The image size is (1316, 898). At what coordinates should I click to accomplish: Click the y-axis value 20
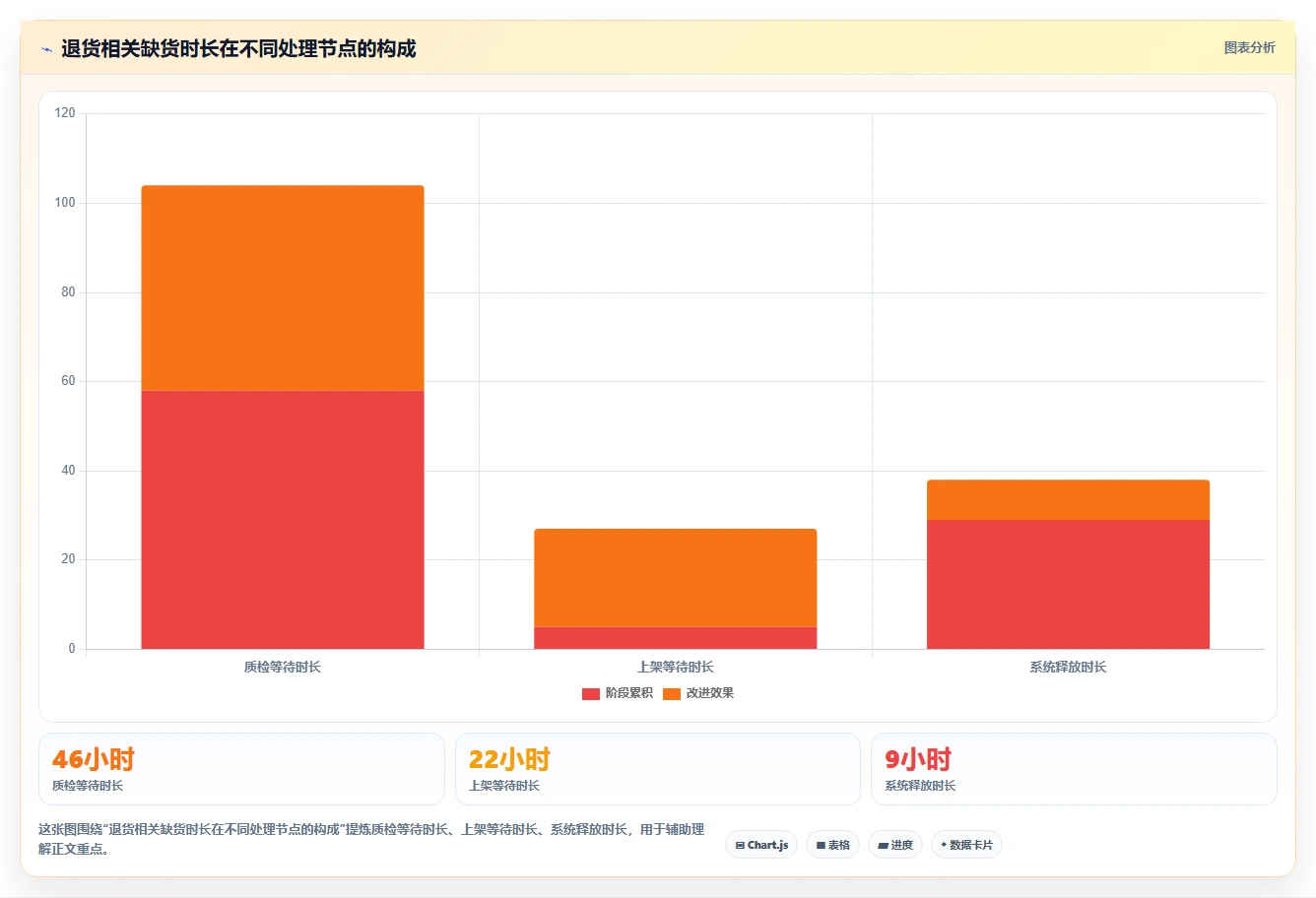[x=68, y=559]
